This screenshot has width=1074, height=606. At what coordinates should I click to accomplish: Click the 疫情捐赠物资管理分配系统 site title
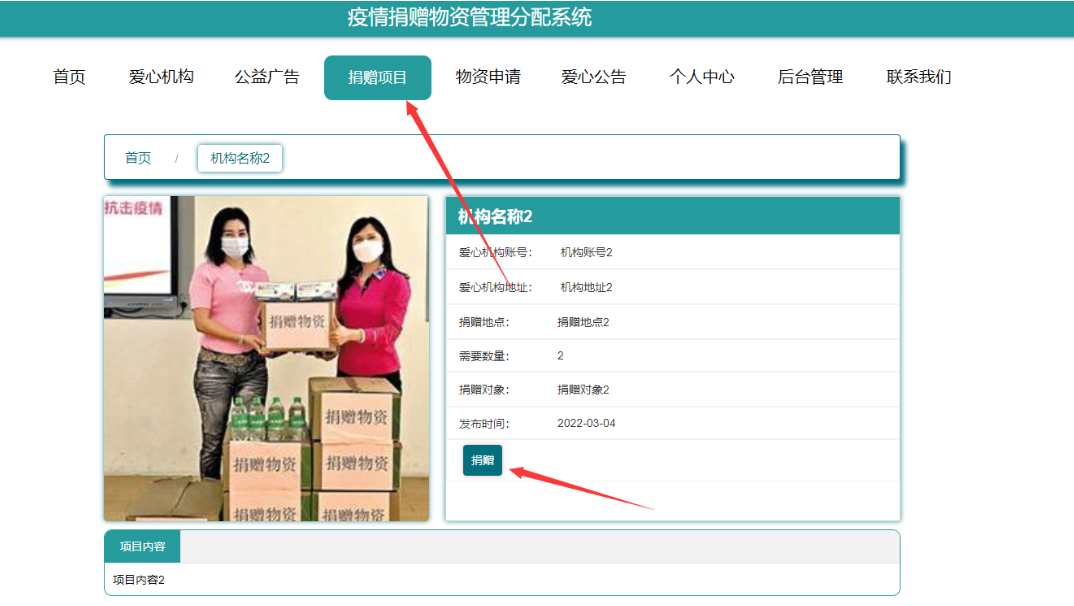[469, 17]
